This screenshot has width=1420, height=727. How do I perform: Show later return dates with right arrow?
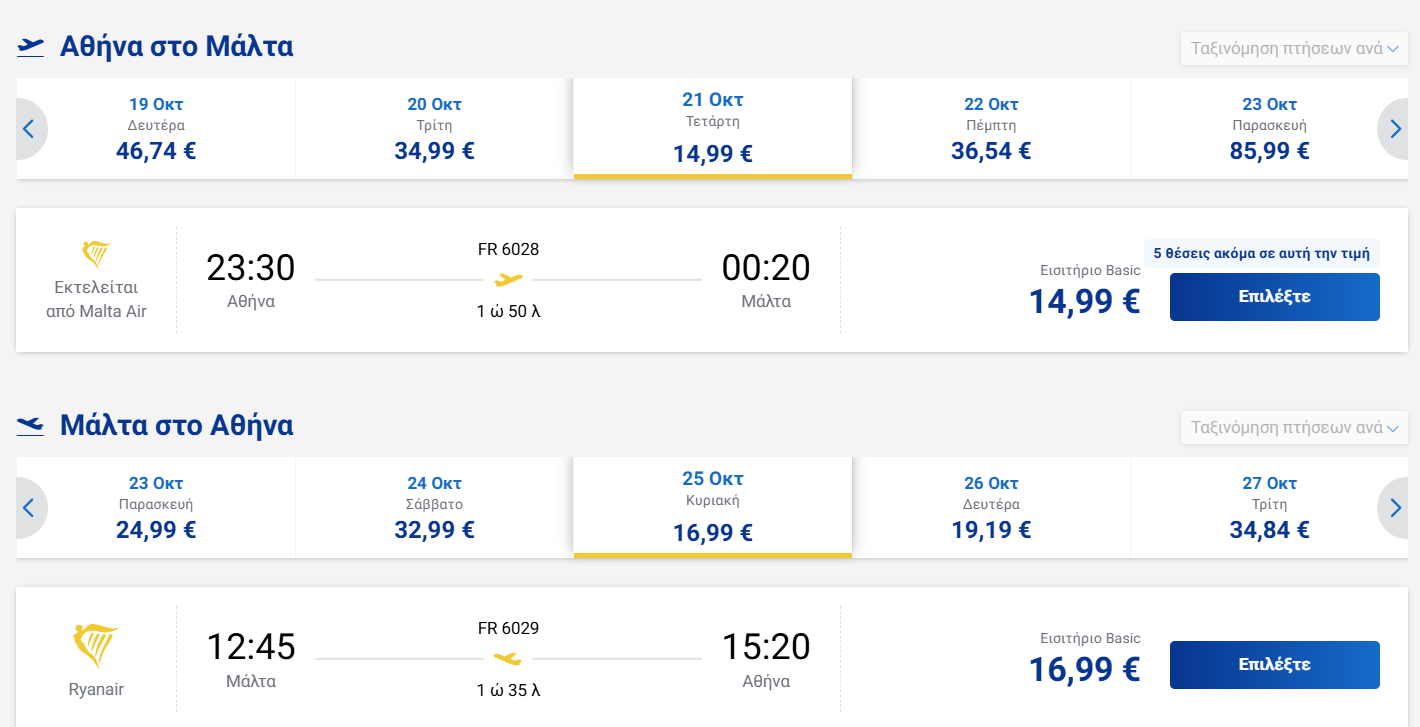click(x=1395, y=508)
